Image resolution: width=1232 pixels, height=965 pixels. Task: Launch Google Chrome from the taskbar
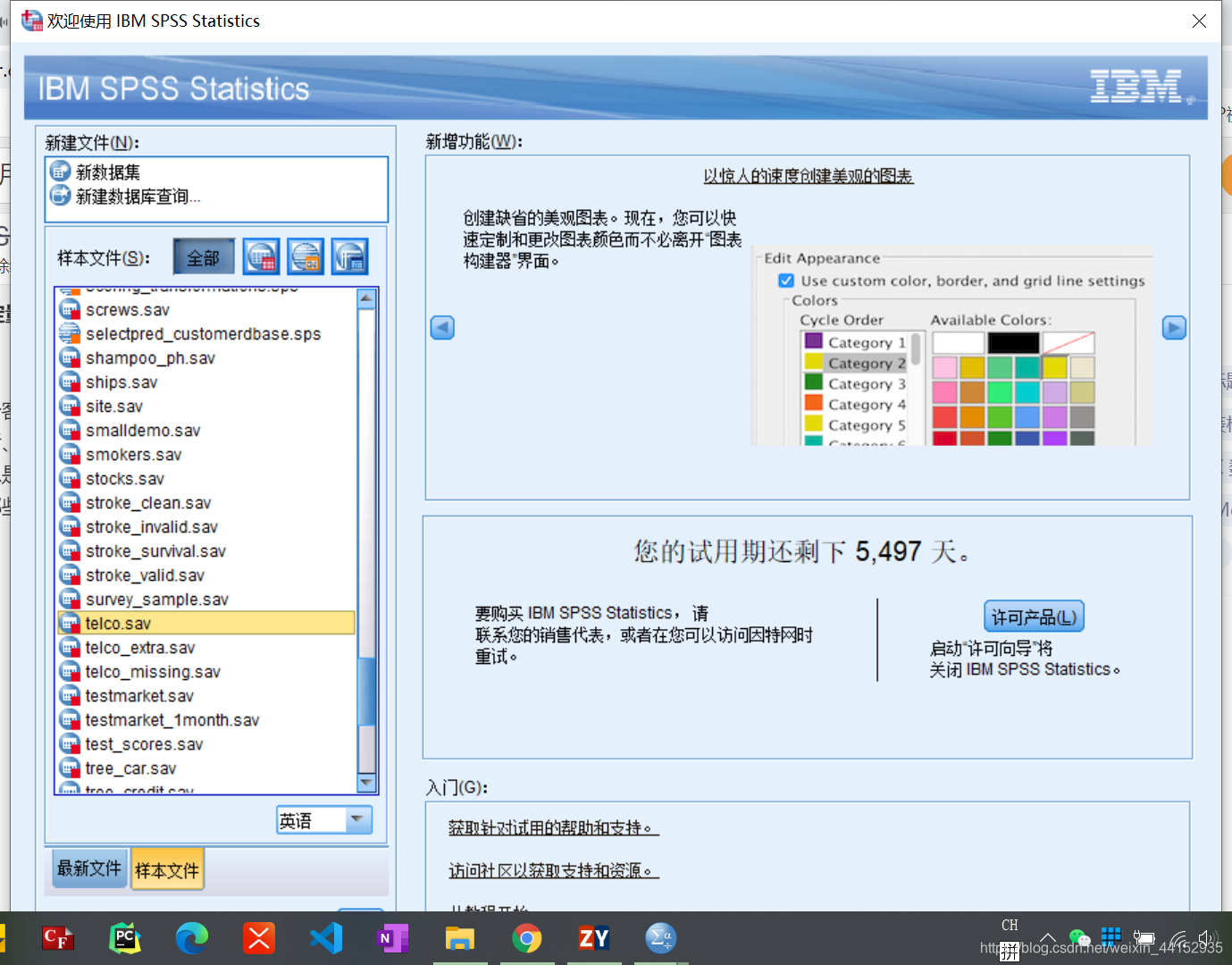pos(527,938)
